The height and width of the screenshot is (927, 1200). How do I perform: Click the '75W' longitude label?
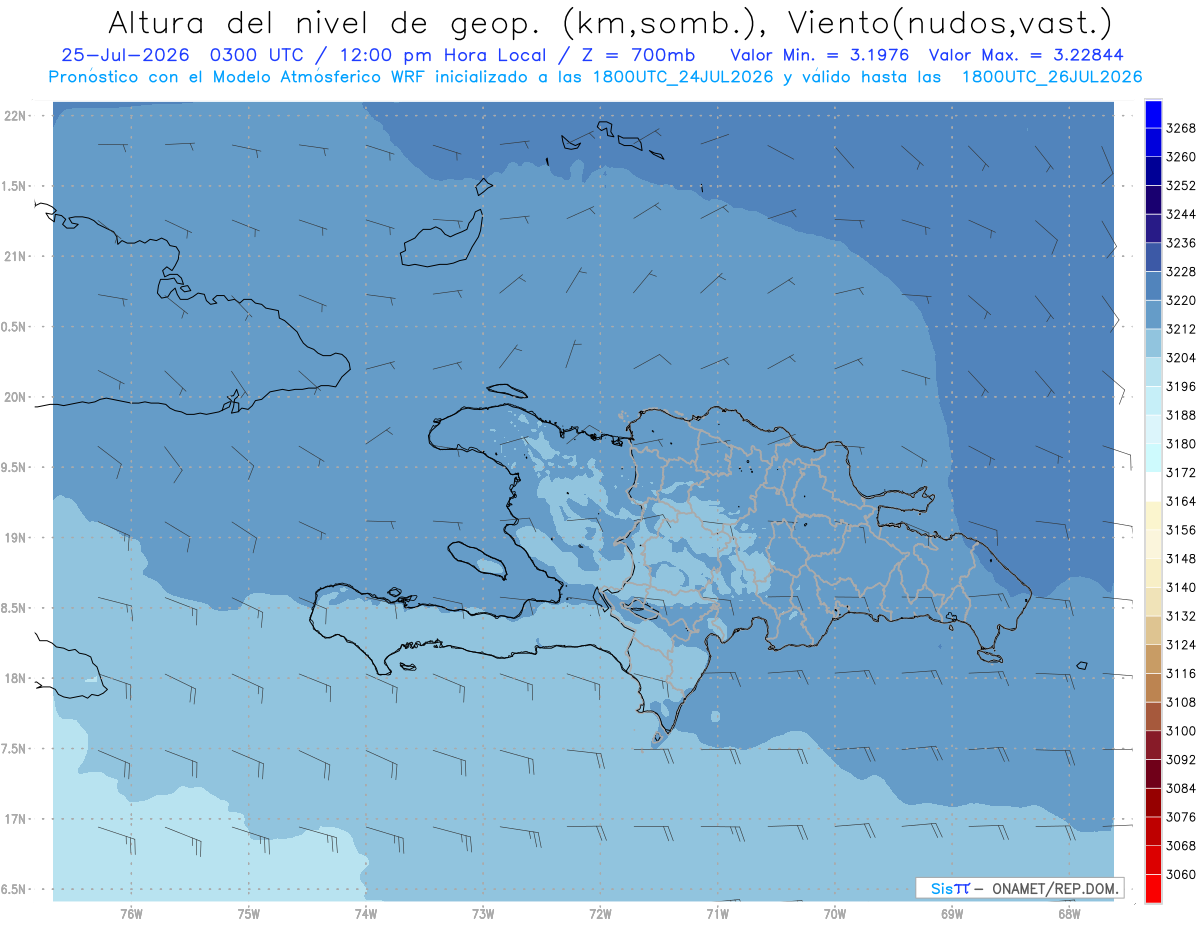tap(249, 913)
